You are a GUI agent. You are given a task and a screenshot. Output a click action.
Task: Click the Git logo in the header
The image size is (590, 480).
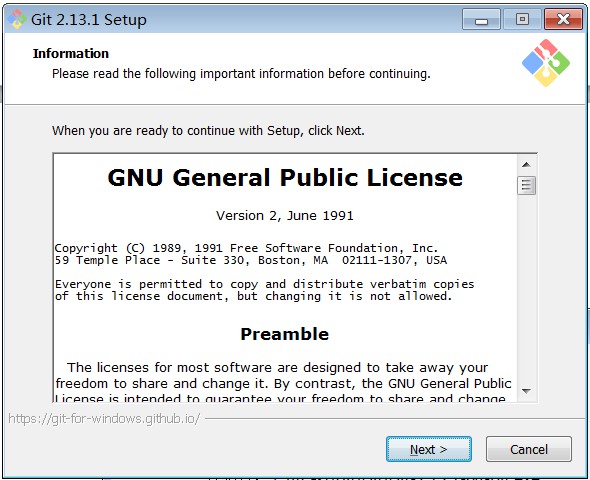coord(546,63)
